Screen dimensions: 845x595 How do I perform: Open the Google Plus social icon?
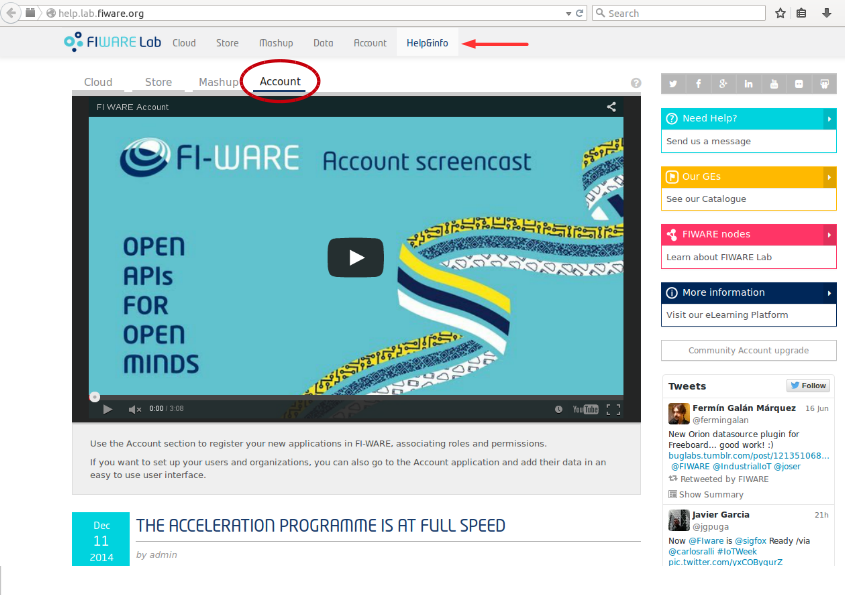pyautogui.click(x=723, y=84)
